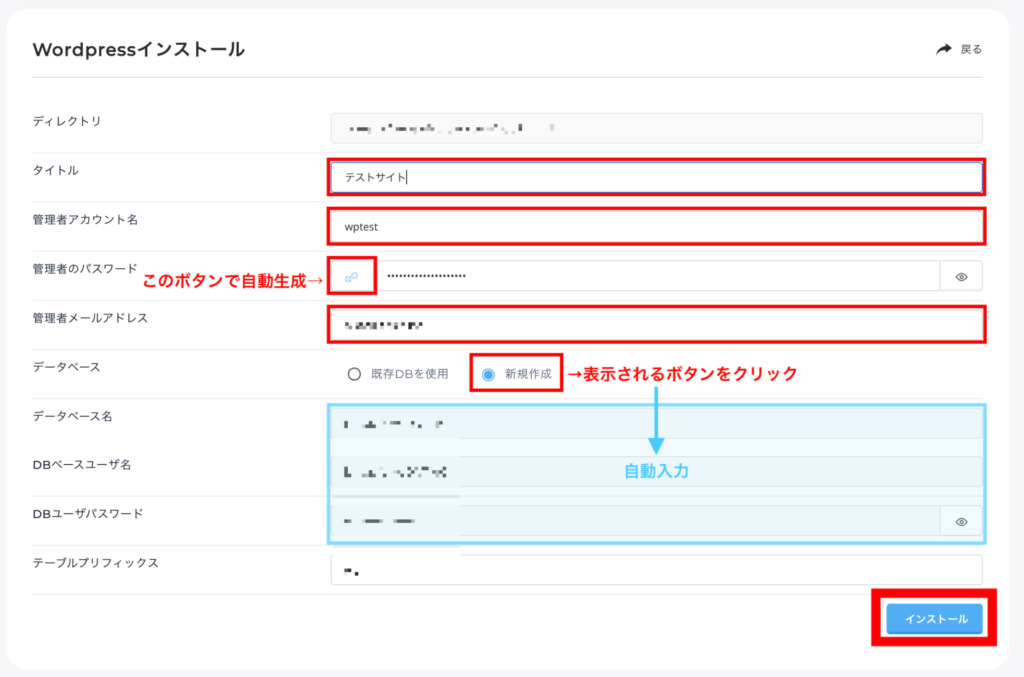Click the ディレクトリ input field

pos(656,128)
